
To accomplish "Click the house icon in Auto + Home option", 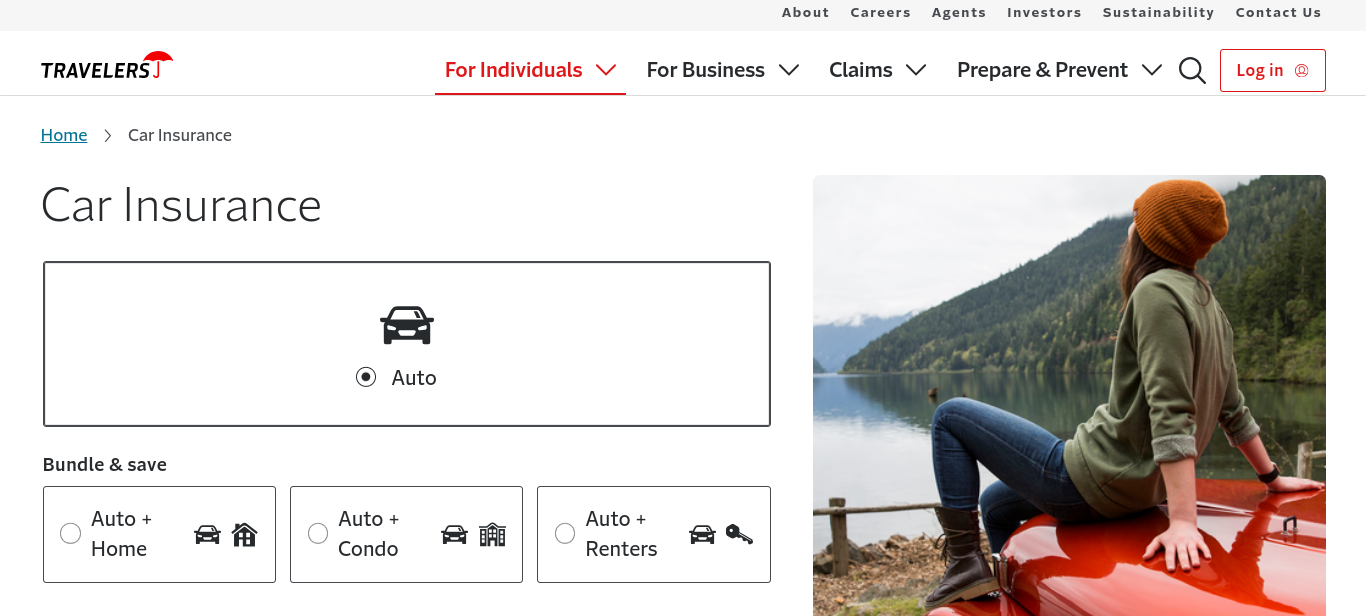I will click(244, 535).
